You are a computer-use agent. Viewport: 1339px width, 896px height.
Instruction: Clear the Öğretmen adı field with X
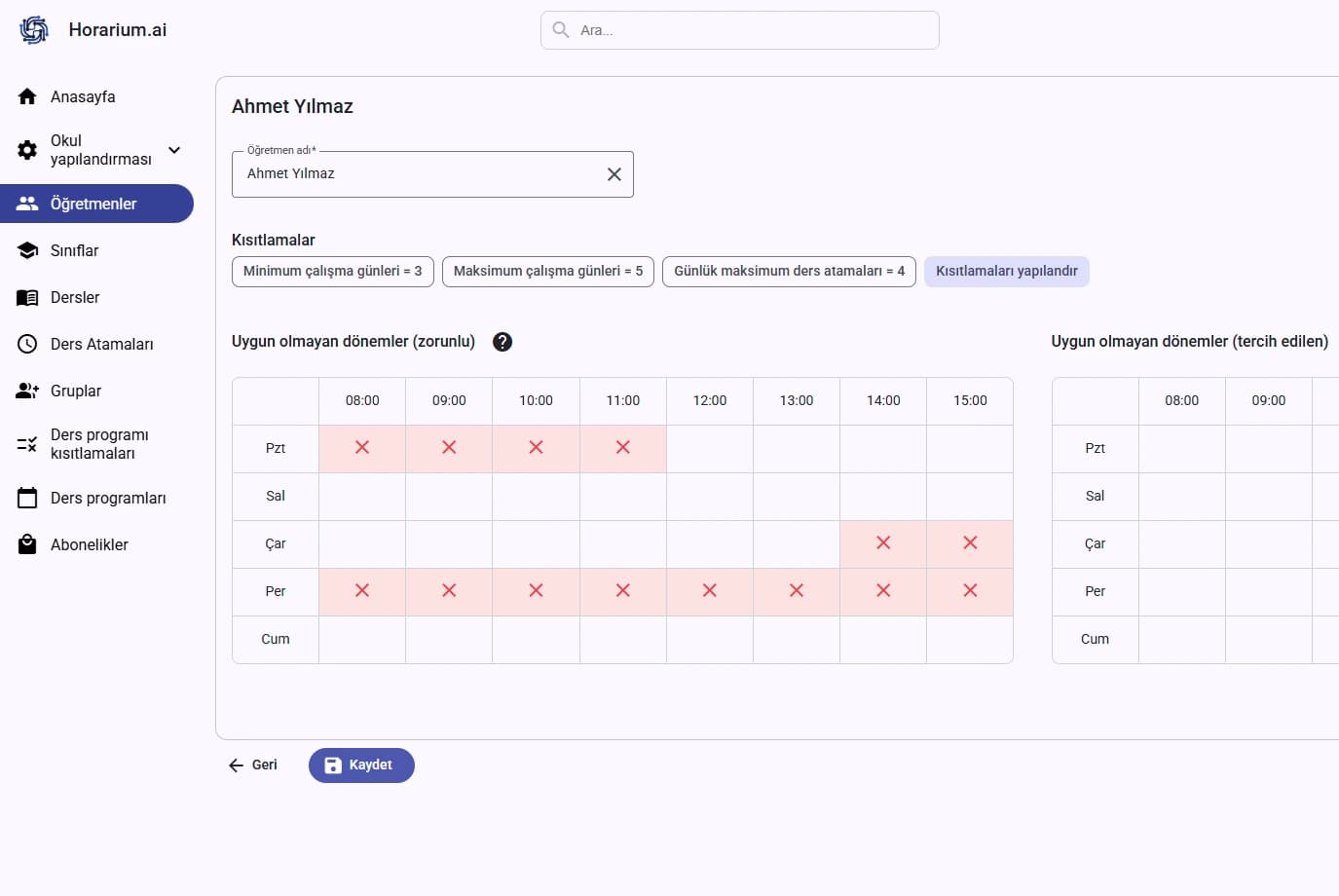[614, 174]
